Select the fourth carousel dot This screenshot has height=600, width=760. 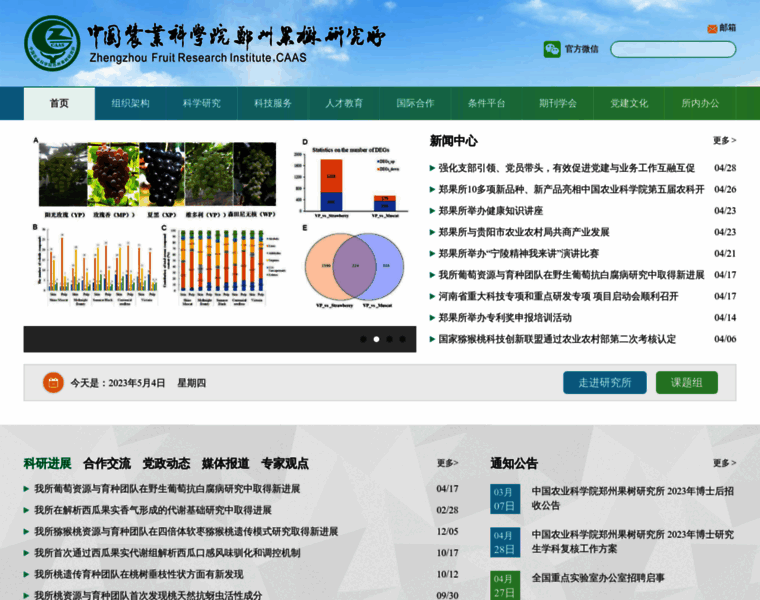[402, 339]
